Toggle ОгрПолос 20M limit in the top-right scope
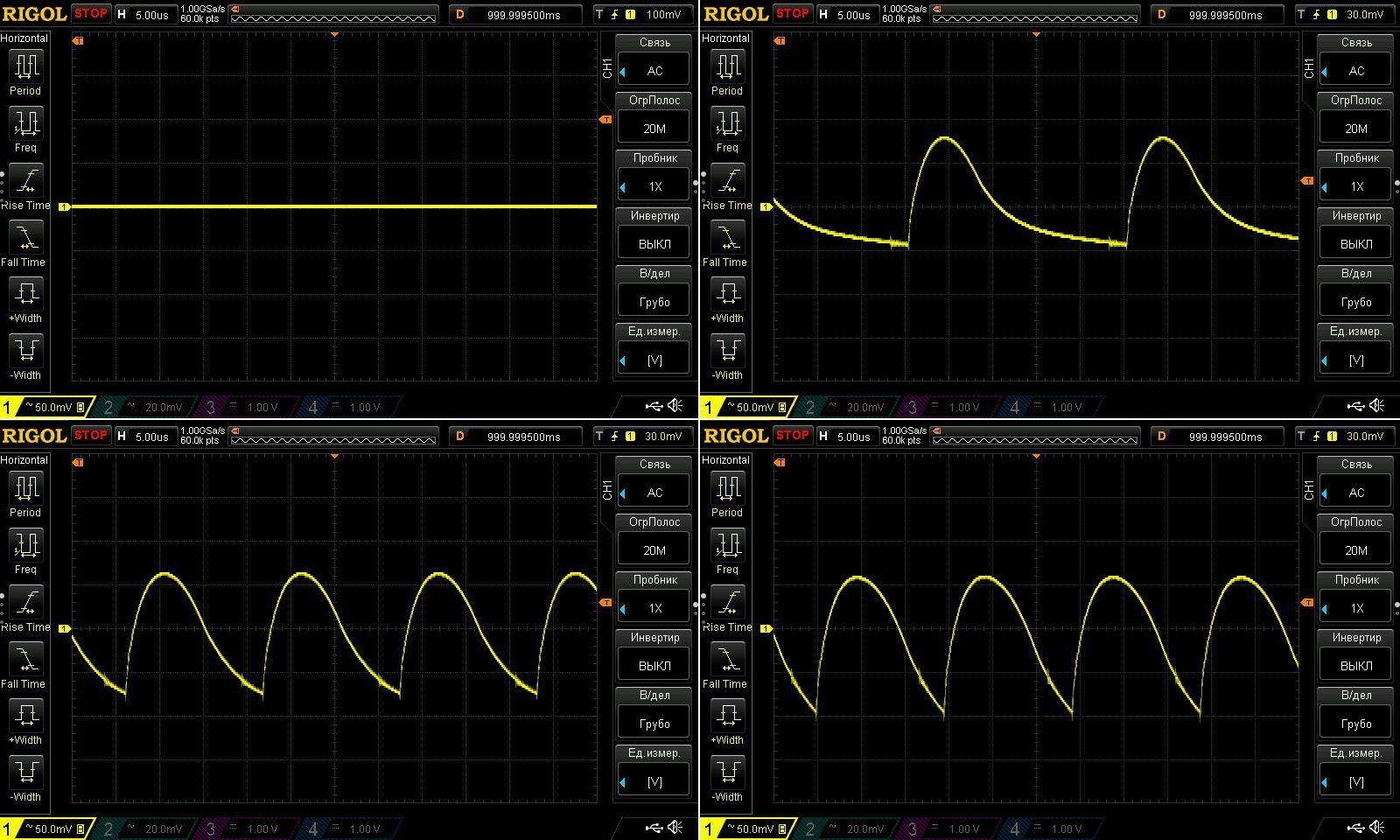 (x=1356, y=119)
